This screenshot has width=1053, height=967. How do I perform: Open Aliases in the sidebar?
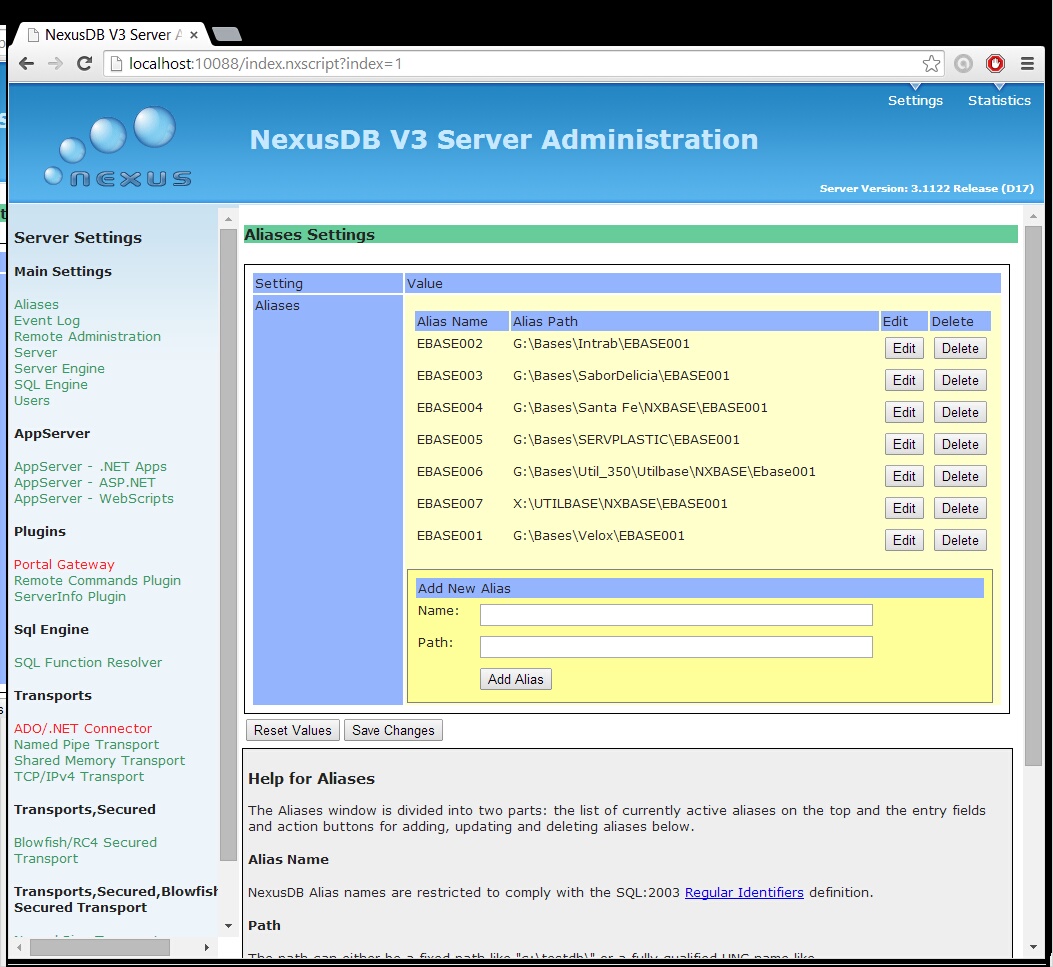(36, 304)
